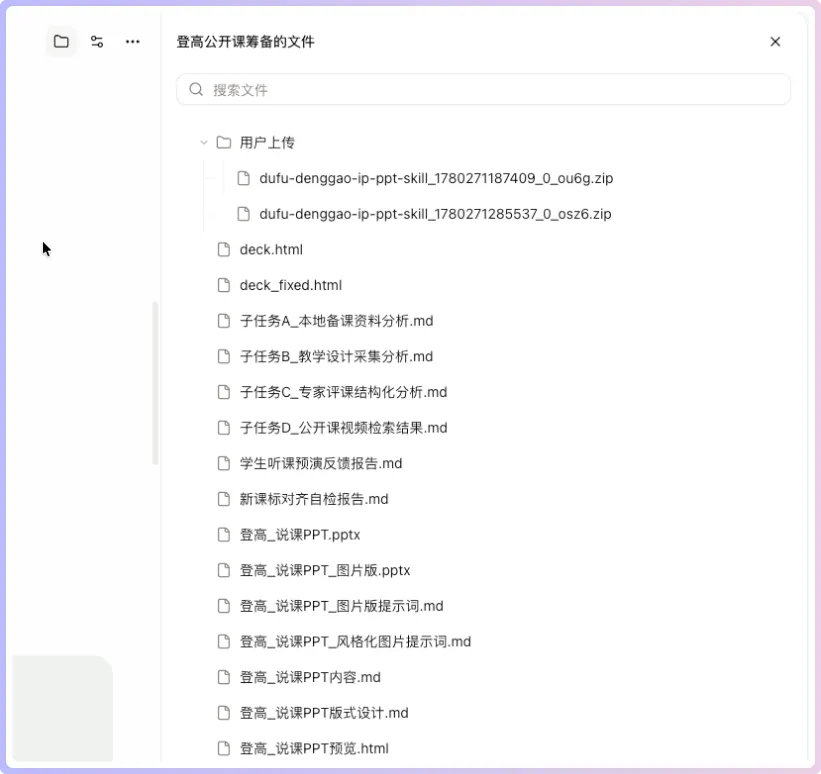Click file icon beside 登高_说课PPT预览.html
821x774 pixels.
[x=224, y=748]
